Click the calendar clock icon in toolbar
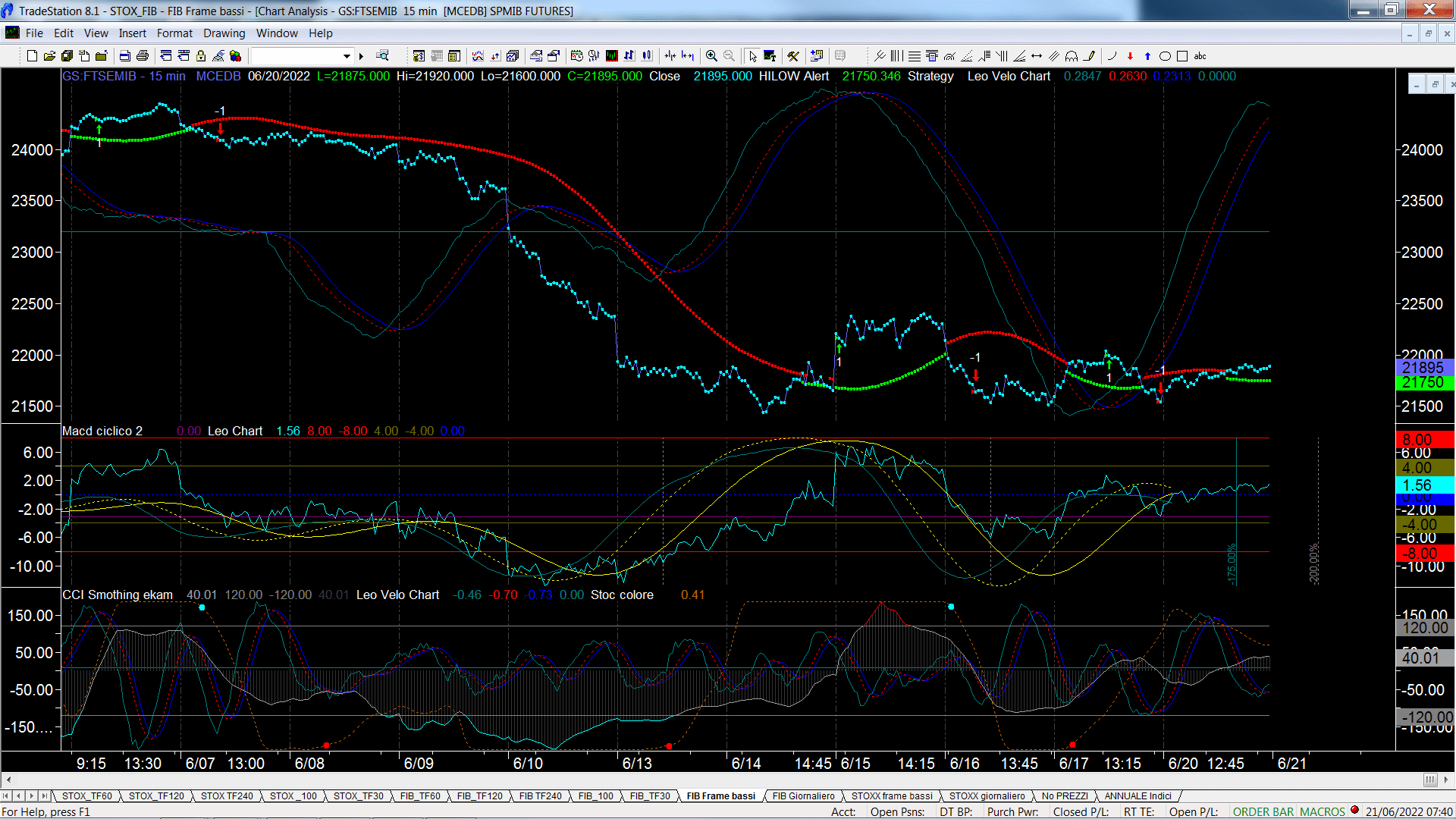The height and width of the screenshot is (819, 1456). click(576, 56)
